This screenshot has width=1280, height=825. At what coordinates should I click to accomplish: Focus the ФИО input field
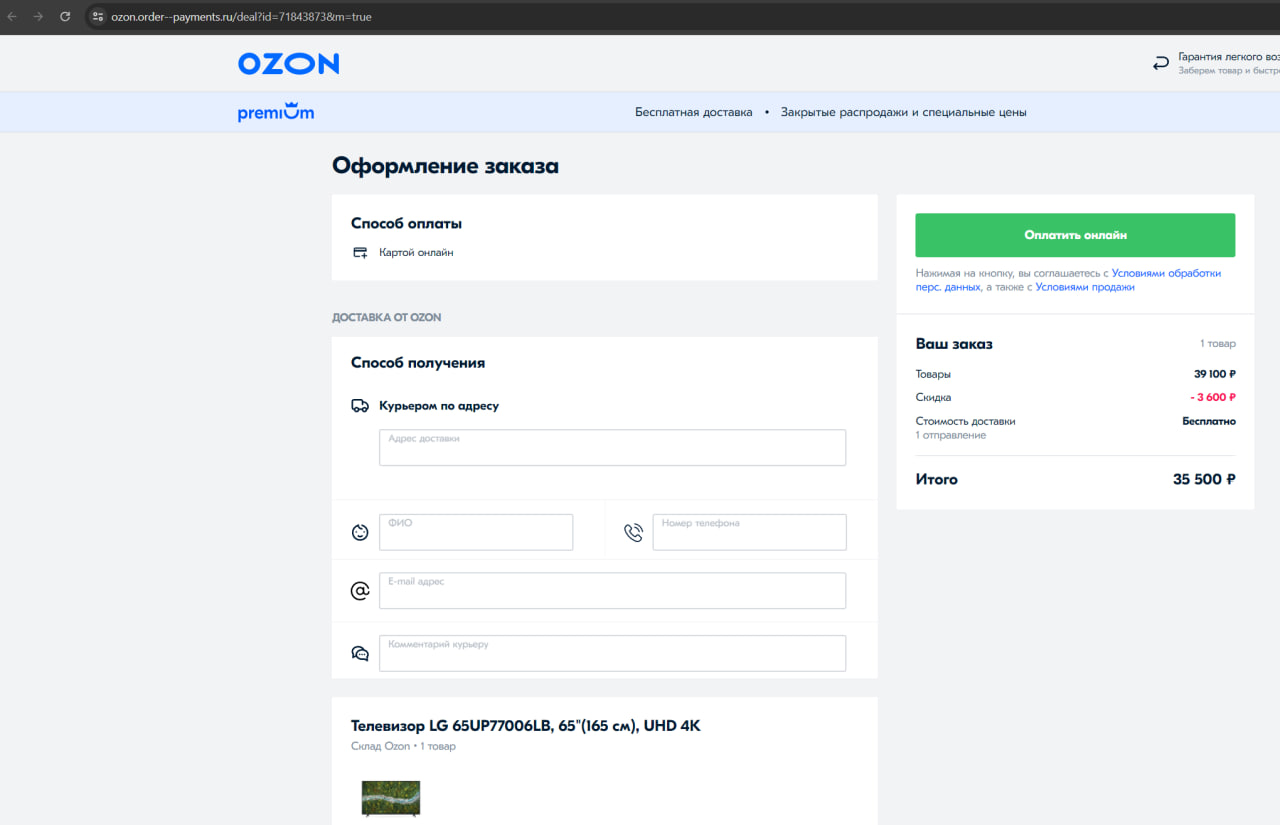[476, 532]
